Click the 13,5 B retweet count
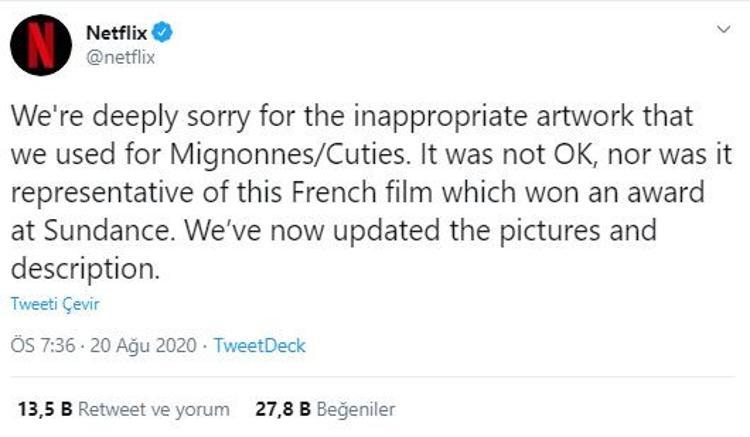750x437 pixels. 45,409
